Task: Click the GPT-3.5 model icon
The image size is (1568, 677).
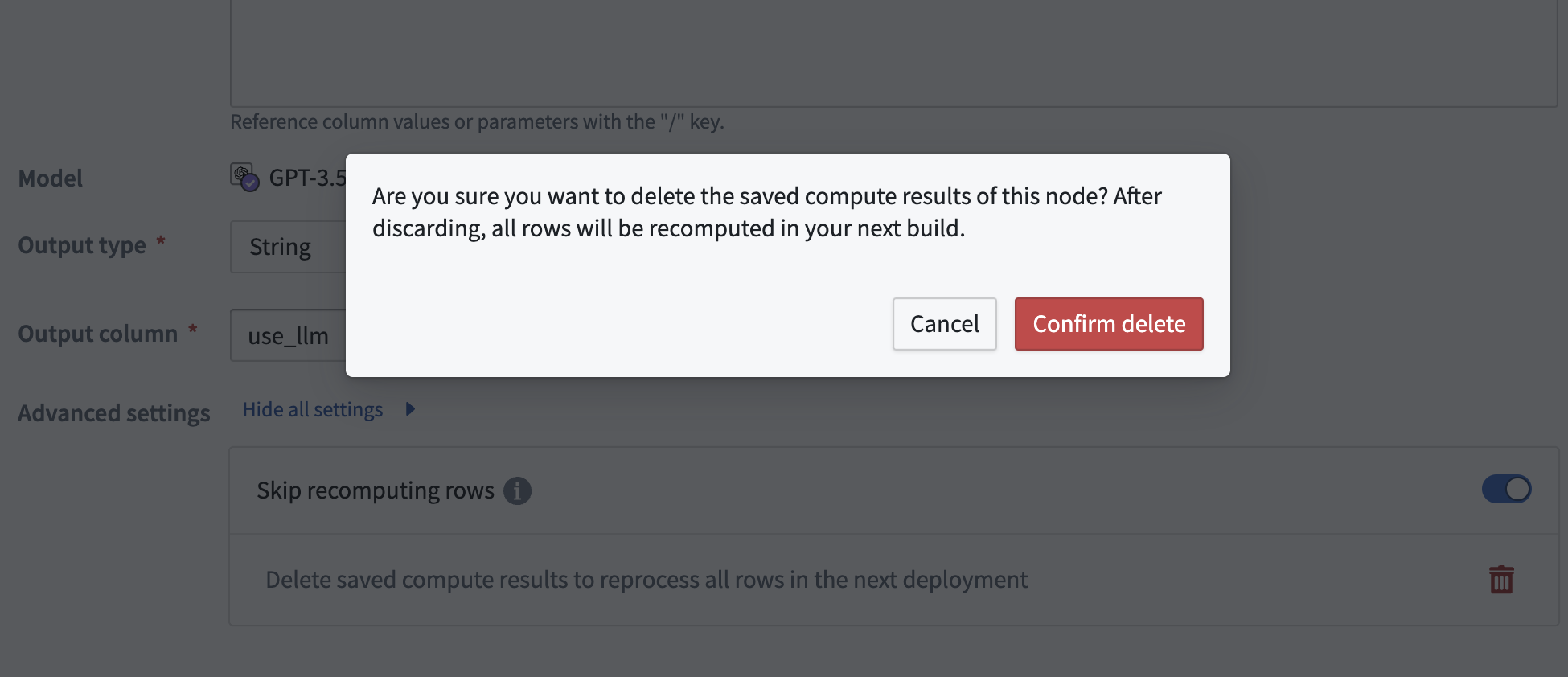Action: (x=244, y=177)
